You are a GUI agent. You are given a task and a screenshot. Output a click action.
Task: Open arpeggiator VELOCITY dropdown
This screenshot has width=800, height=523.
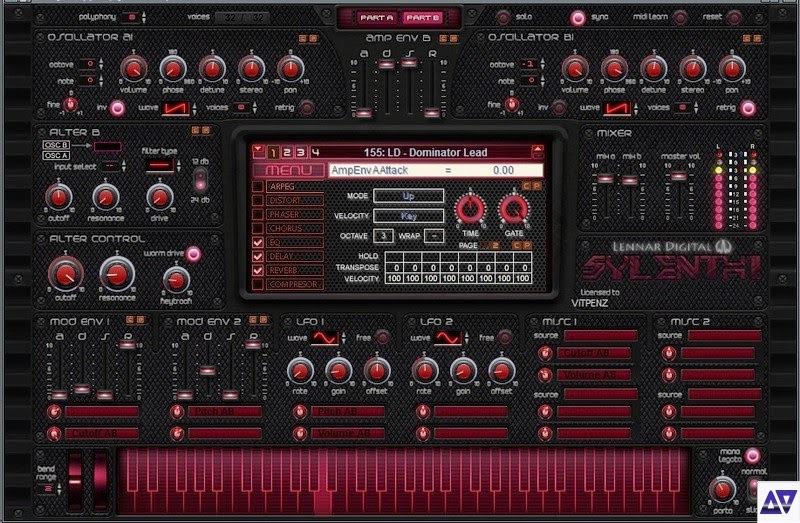408,216
